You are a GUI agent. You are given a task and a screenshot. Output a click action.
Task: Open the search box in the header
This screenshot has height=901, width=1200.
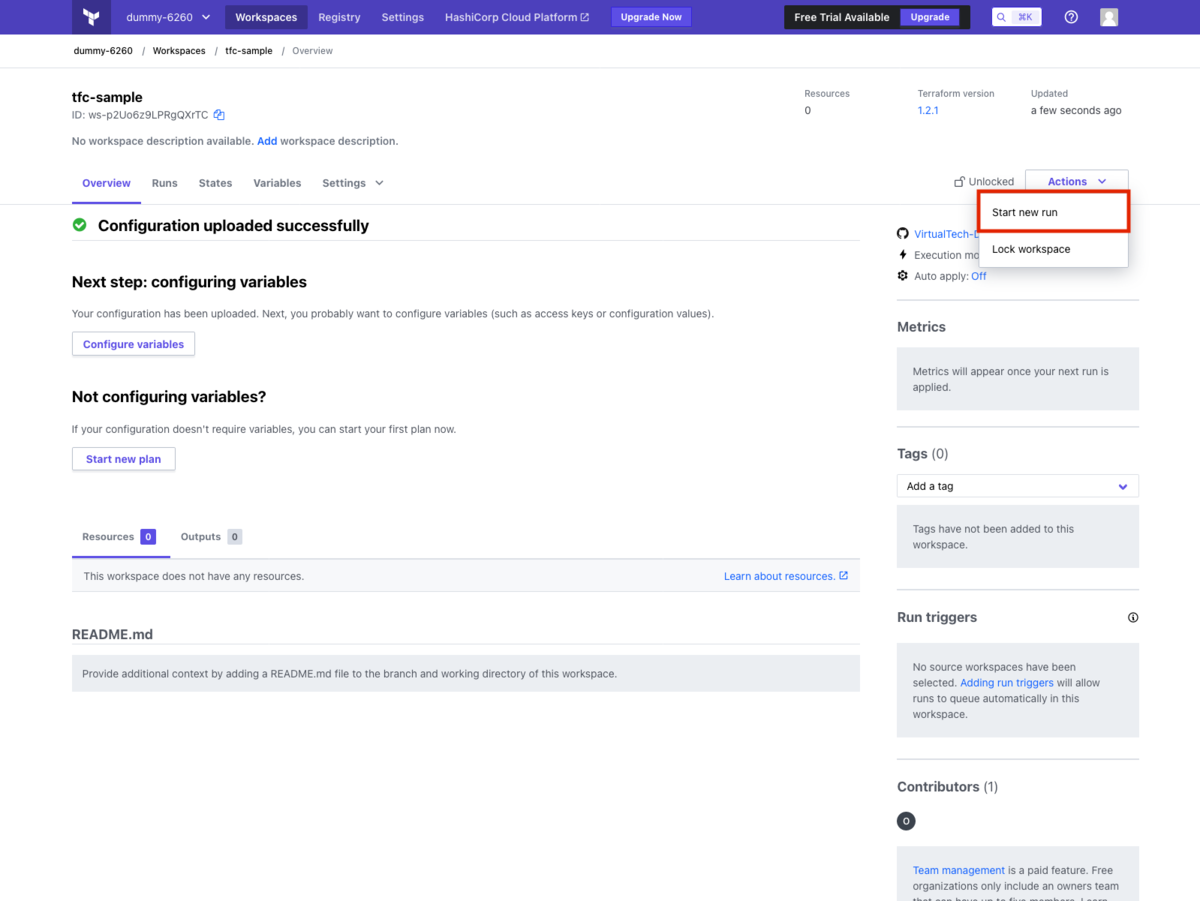click(x=1016, y=17)
